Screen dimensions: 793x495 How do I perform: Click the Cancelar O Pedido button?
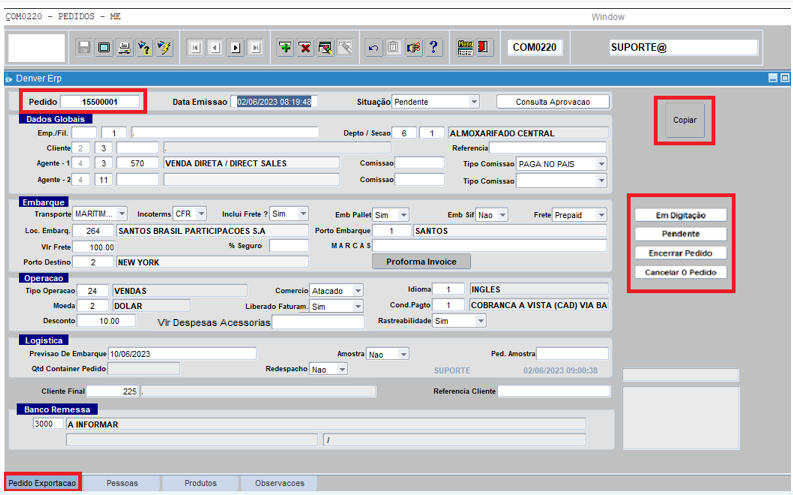coord(681,272)
